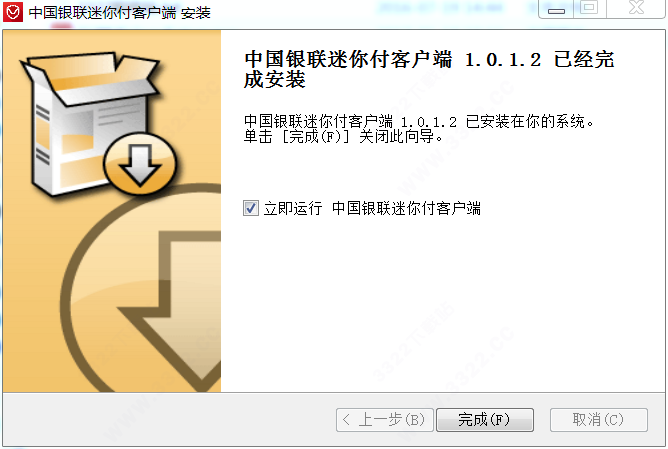668x449 pixels.
Task: Click the left chevron on 上一步 button
Action: (x=346, y=420)
